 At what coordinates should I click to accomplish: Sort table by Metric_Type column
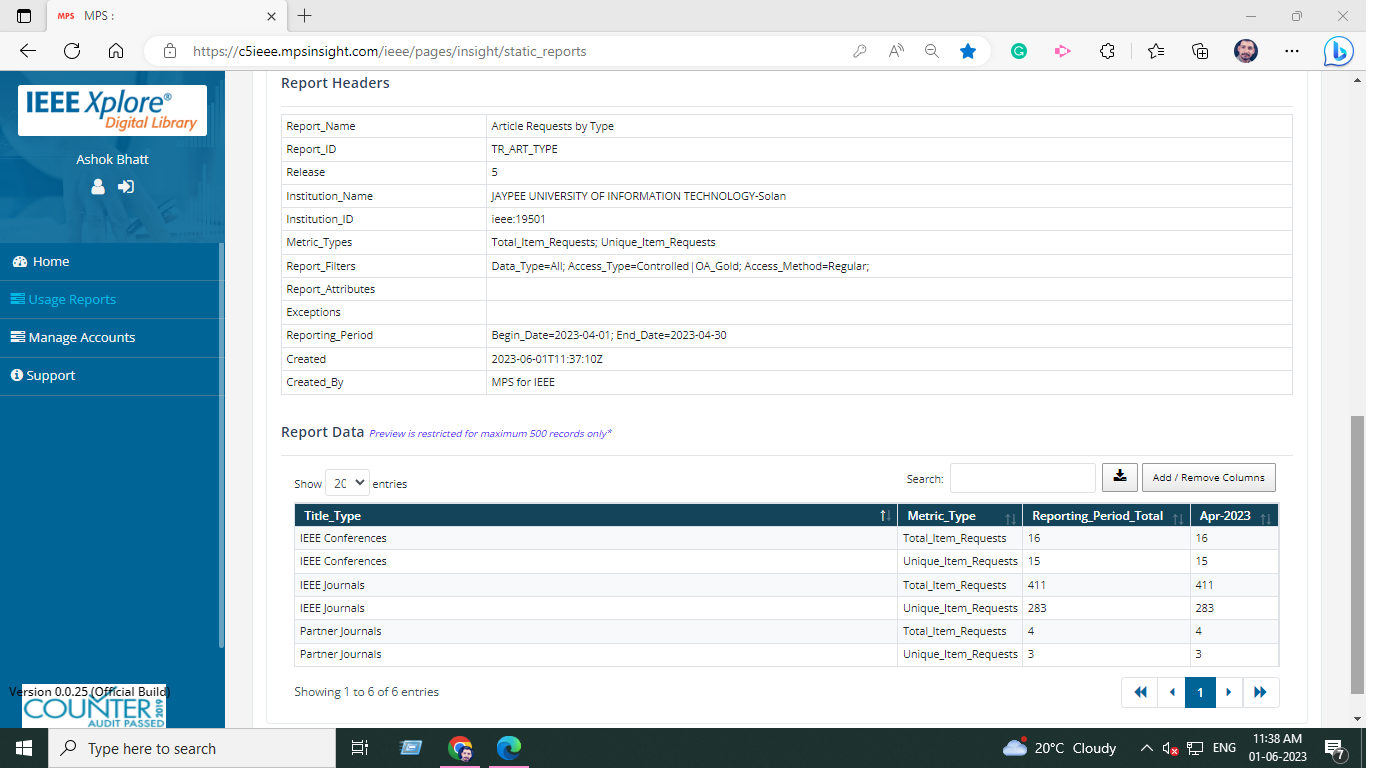959,516
